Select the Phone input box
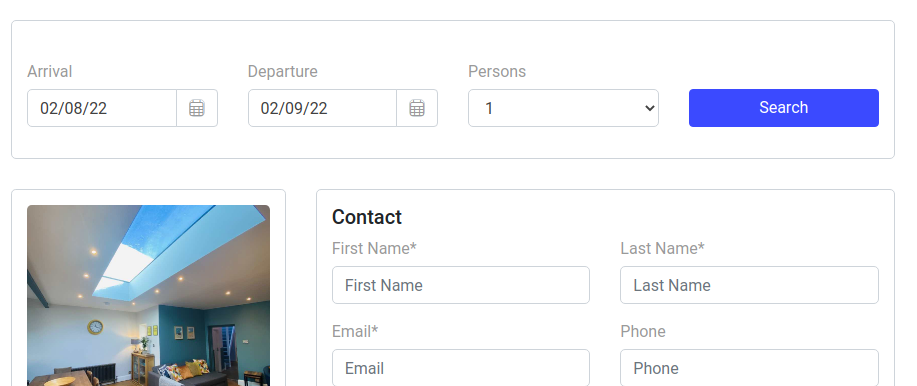 pos(749,368)
